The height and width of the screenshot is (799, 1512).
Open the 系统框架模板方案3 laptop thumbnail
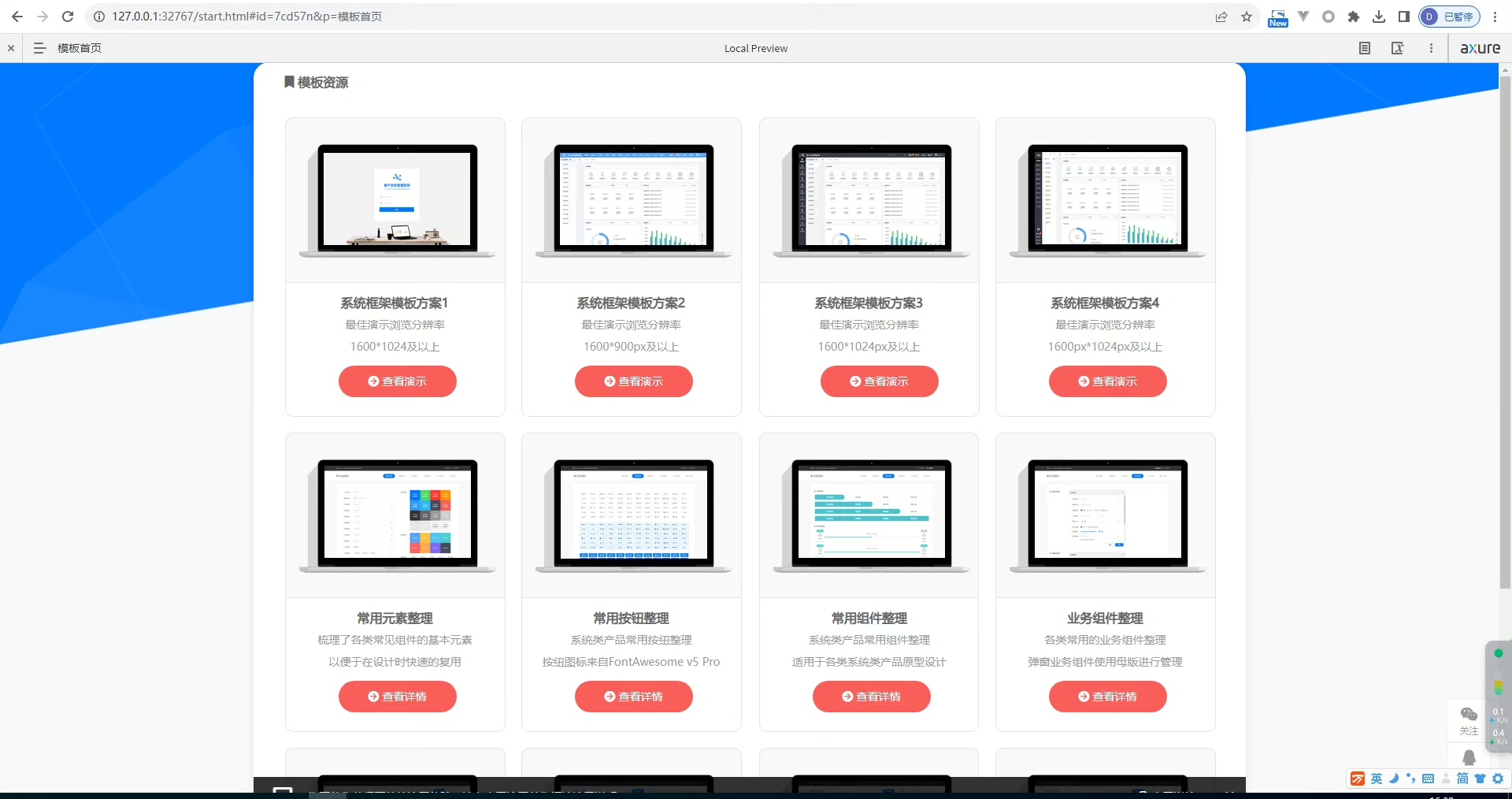click(871, 200)
